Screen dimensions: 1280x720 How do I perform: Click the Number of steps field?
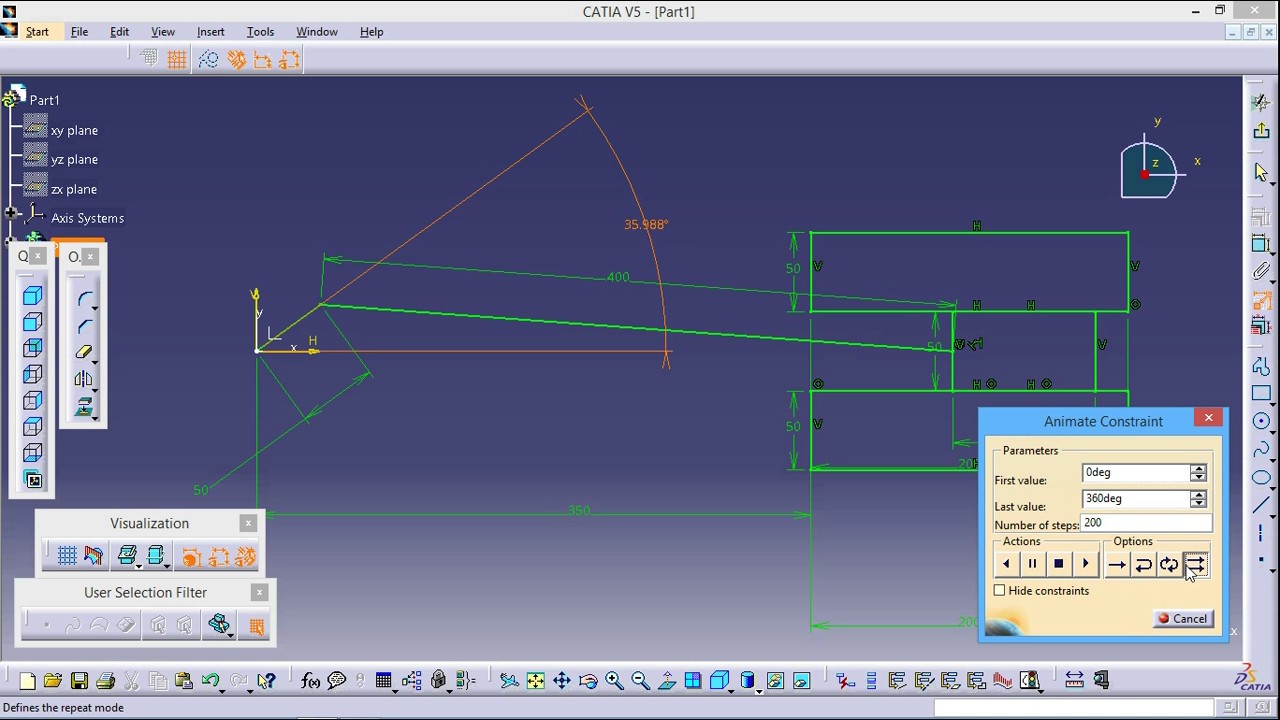click(1146, 523)
